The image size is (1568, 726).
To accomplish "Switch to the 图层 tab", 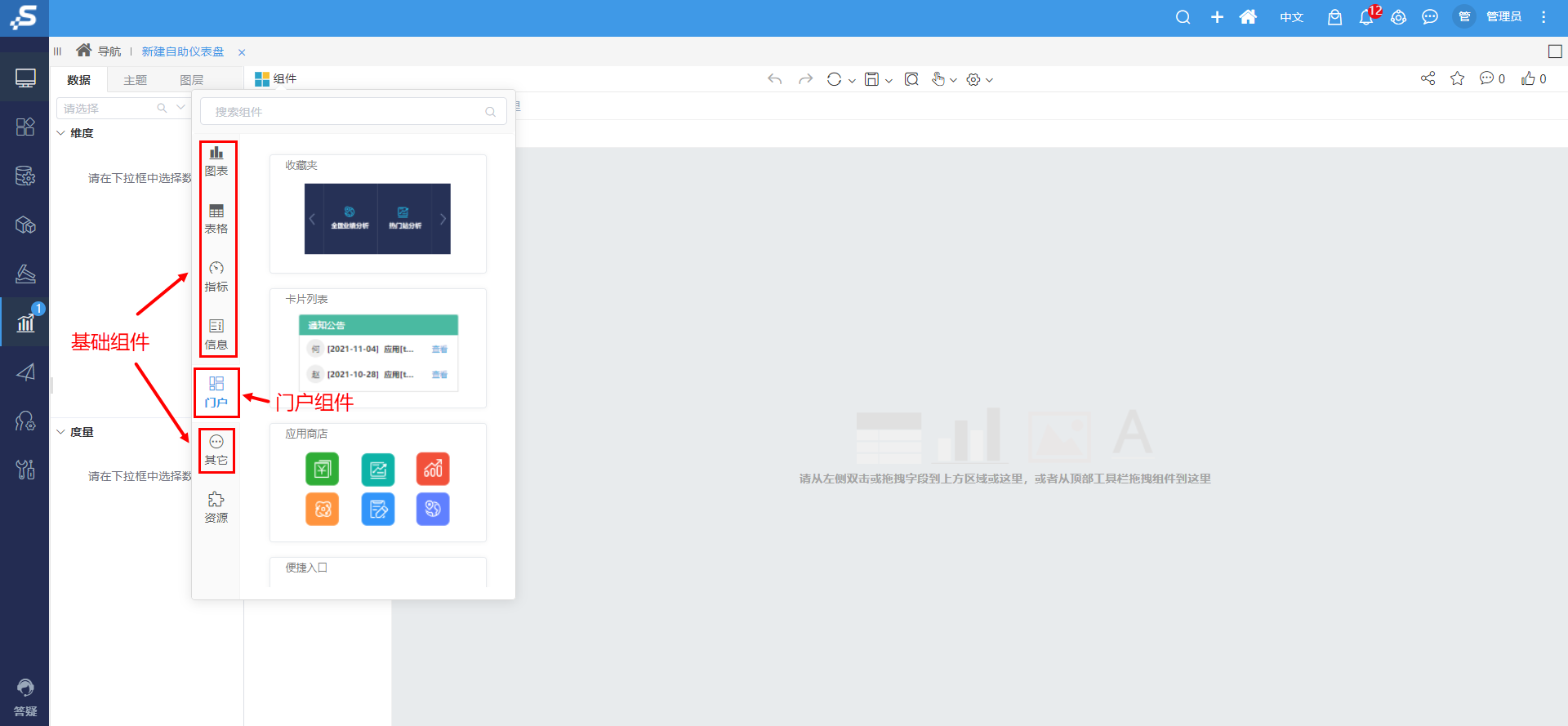I will [x=192, y=80].
